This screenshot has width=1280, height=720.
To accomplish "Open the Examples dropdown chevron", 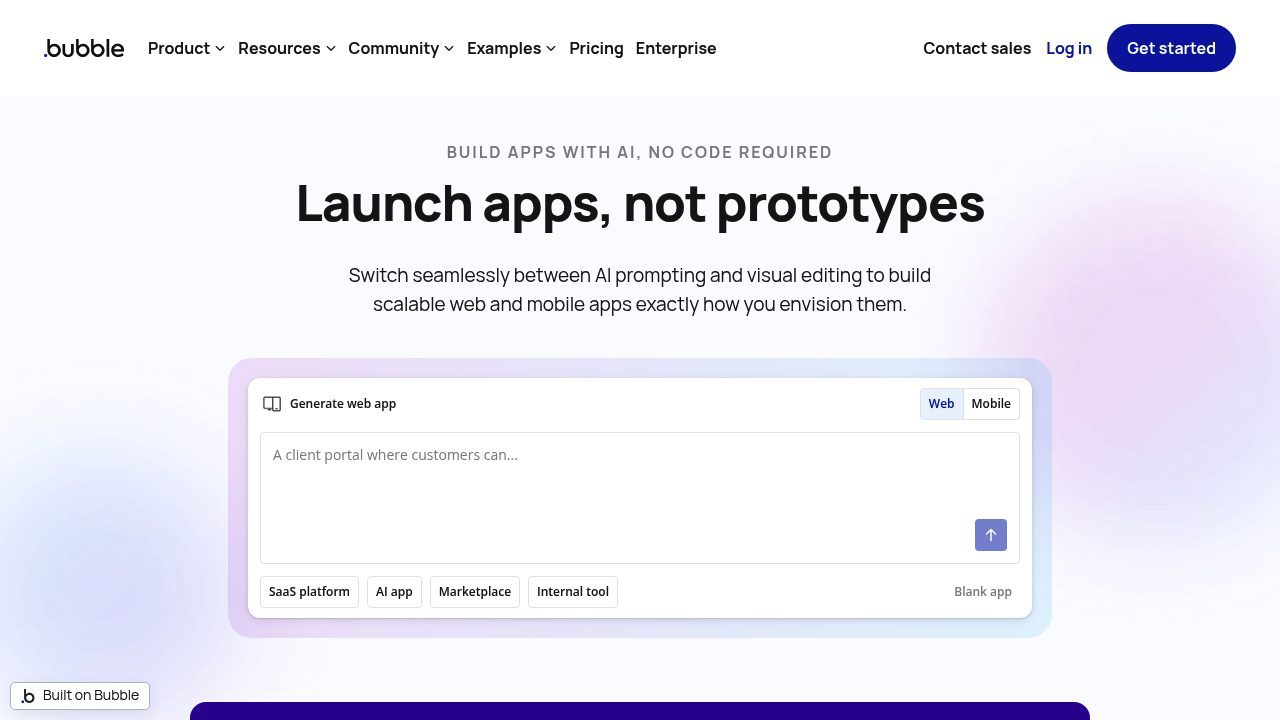I will tap(551, 48).
